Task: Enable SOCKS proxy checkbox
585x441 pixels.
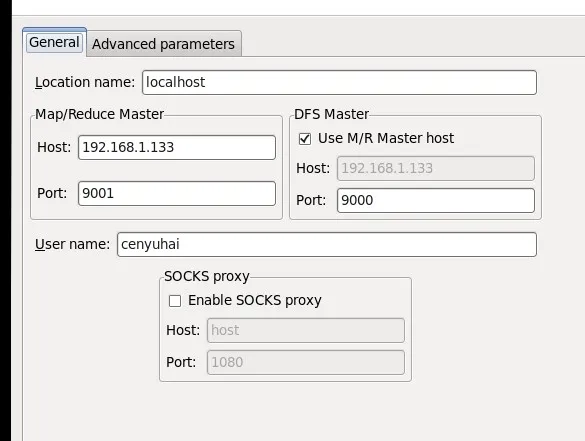Action: click(175, 301)
